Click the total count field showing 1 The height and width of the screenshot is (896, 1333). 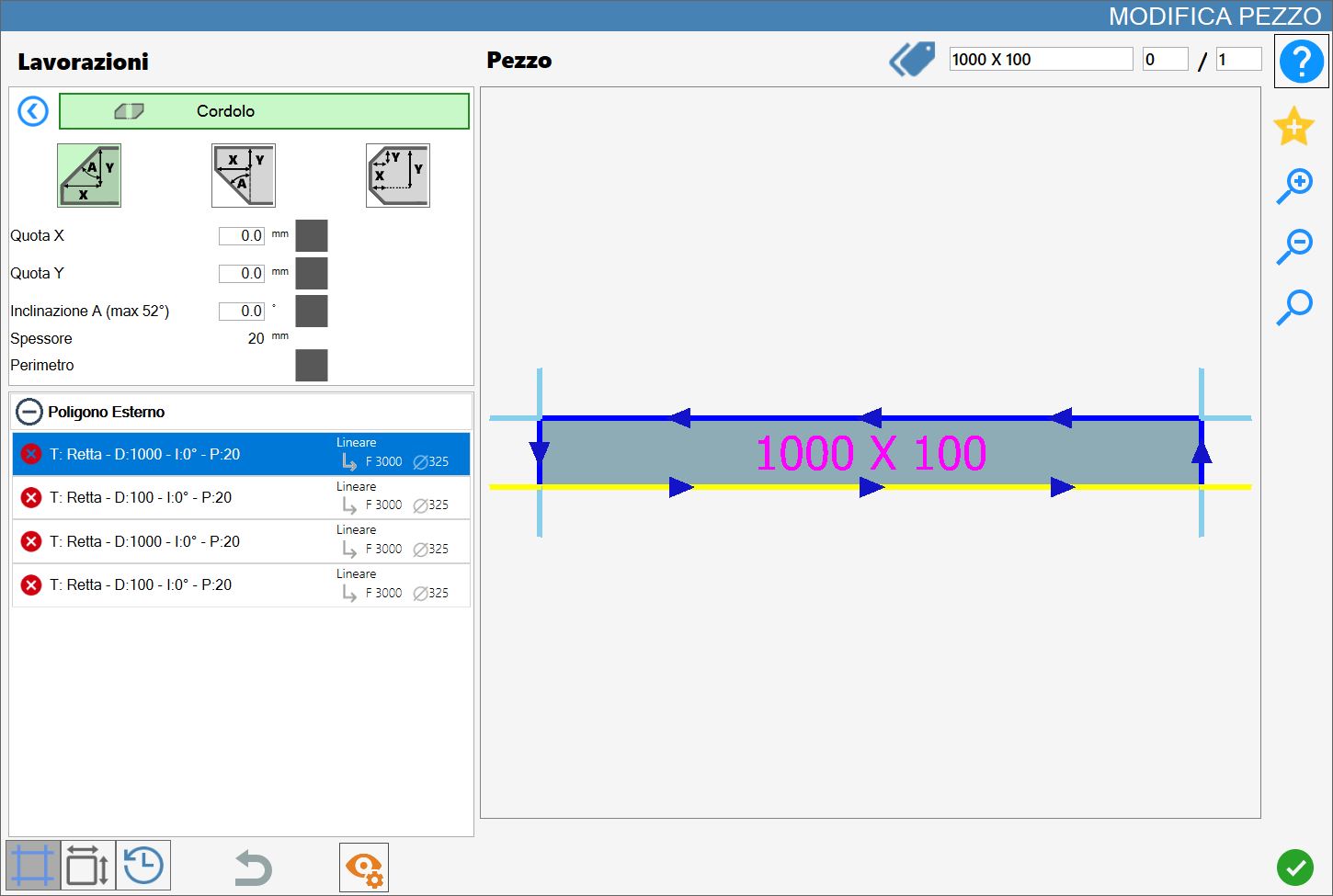[x=1238, y=60]
